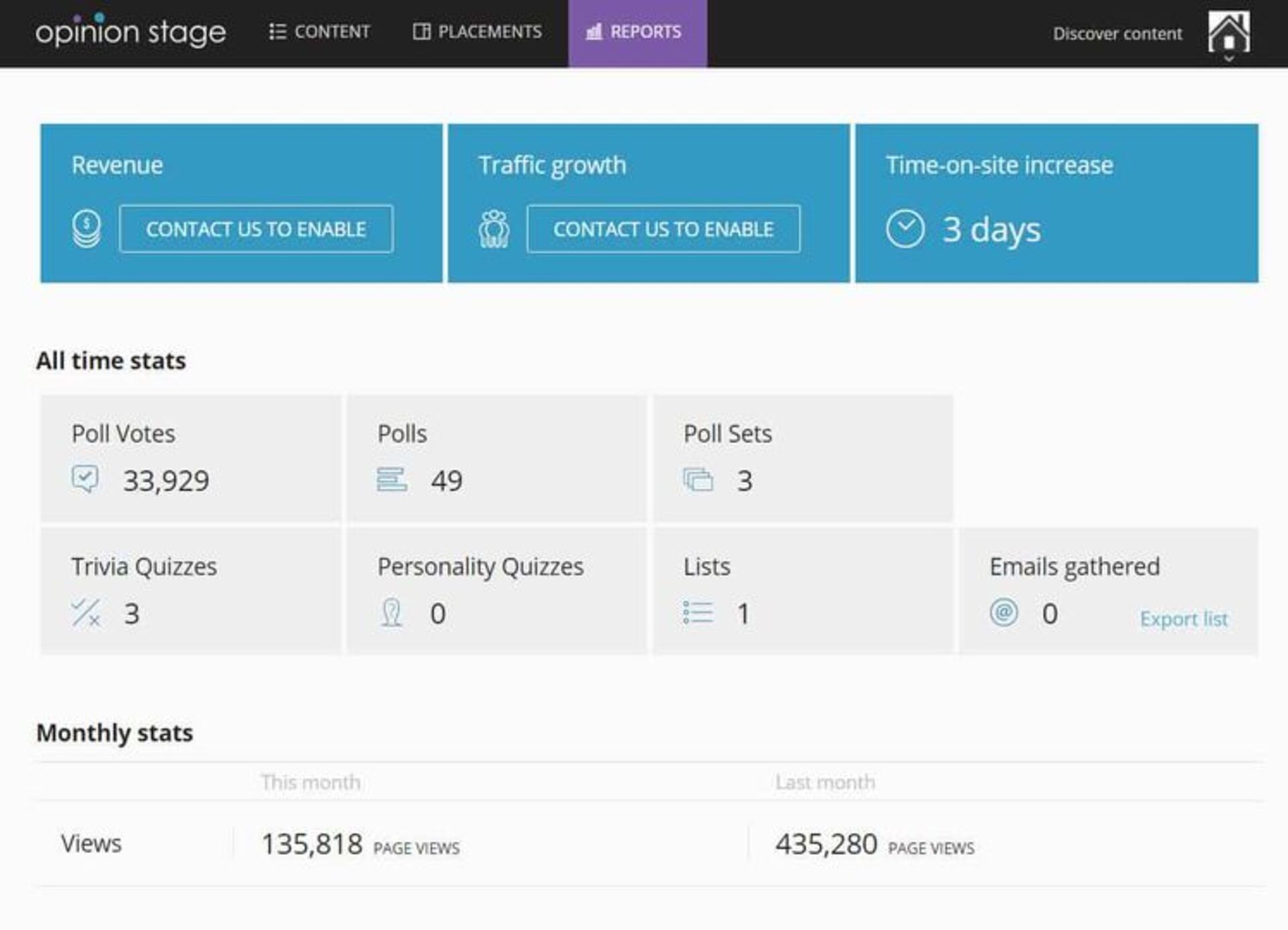Click the Revenue coins icon
The height and width of the screenshot is (930, 1288).
pos(86,228)
